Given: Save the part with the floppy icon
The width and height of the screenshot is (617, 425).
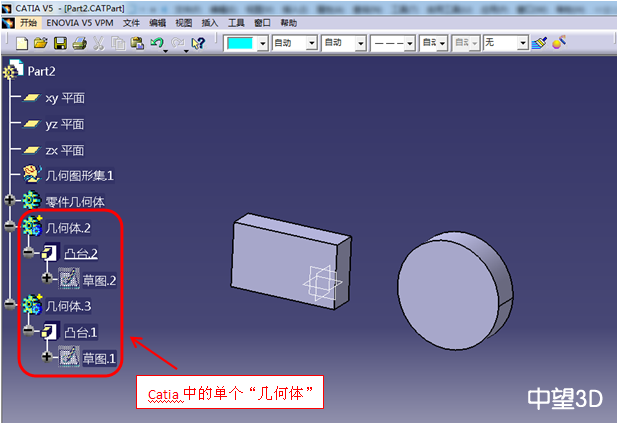Looking at the screenshot, I should point(60,43).
